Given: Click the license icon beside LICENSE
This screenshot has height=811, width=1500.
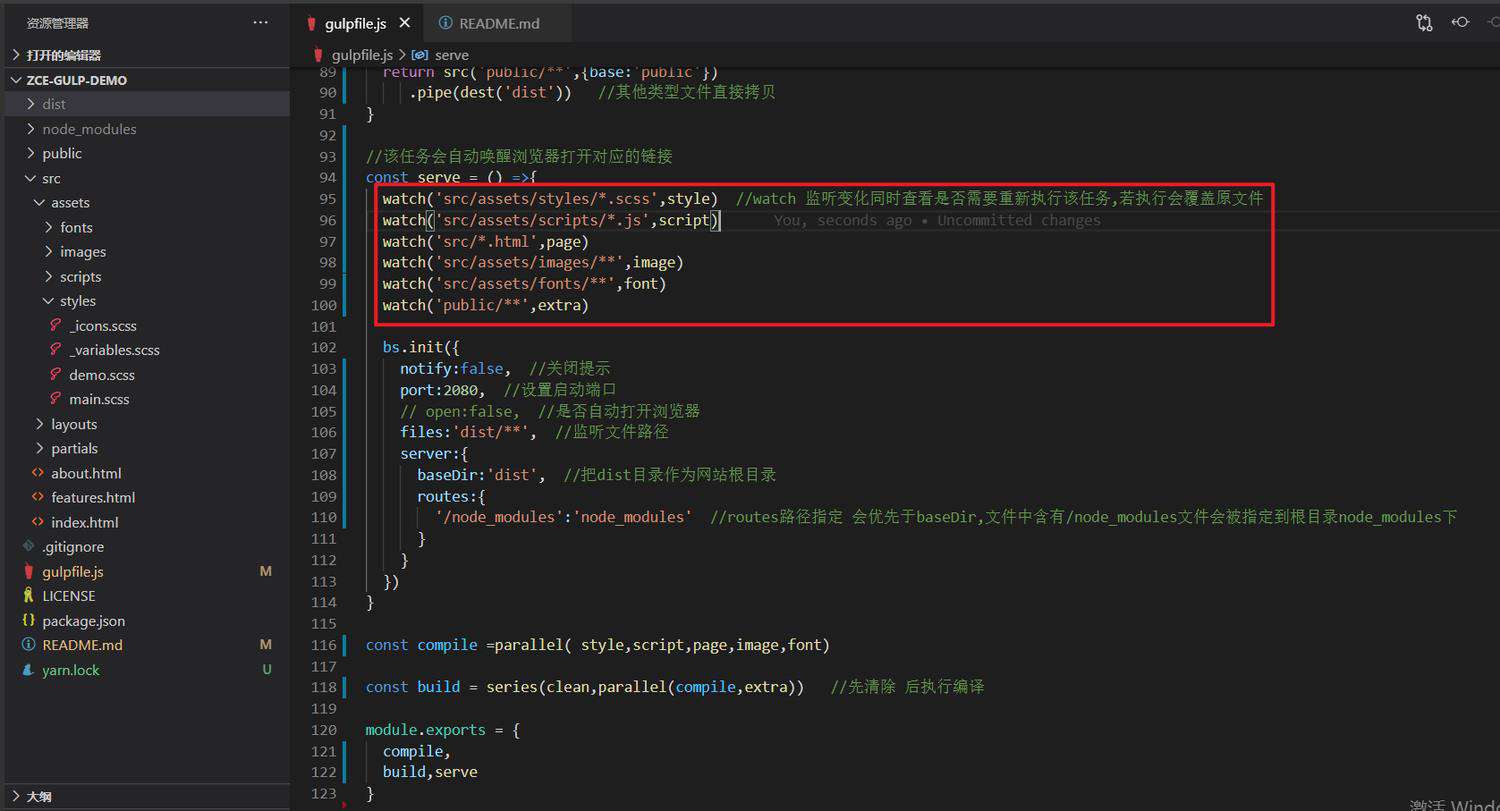Looking at the screenshot, I should [x=28, y=596].
